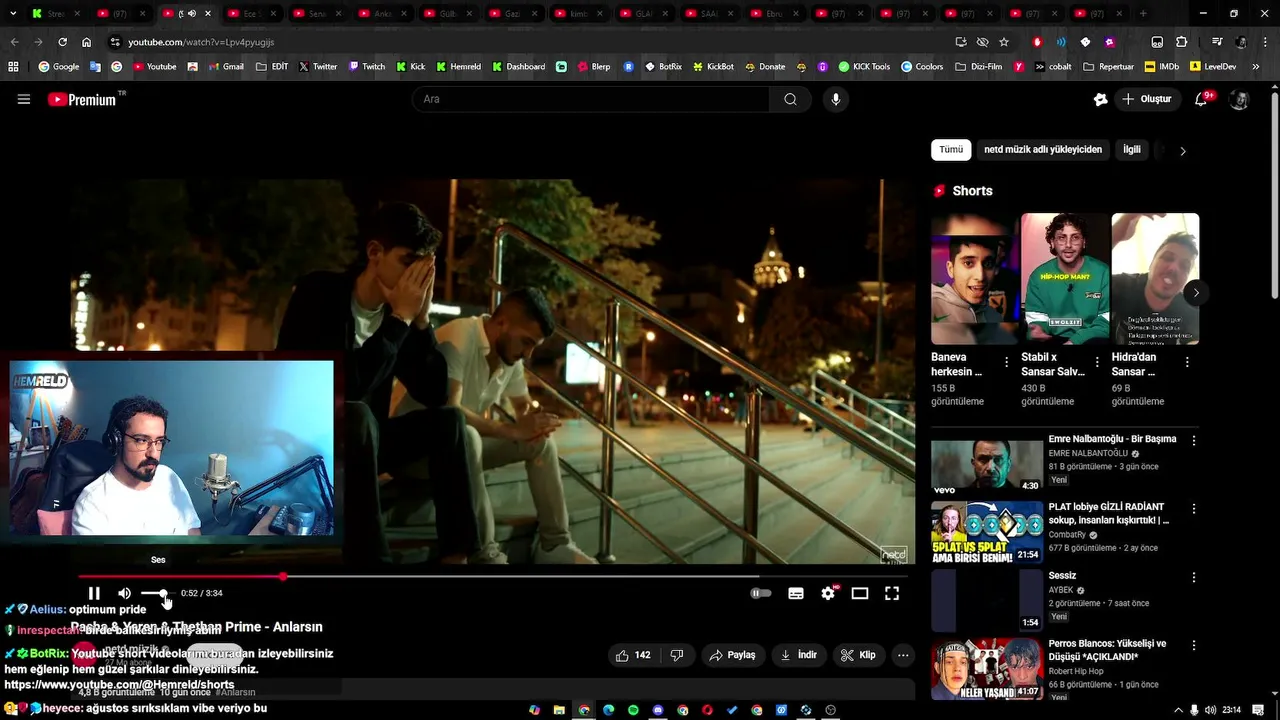
Task: Click the Ara search field
Action: coord(591,99)
